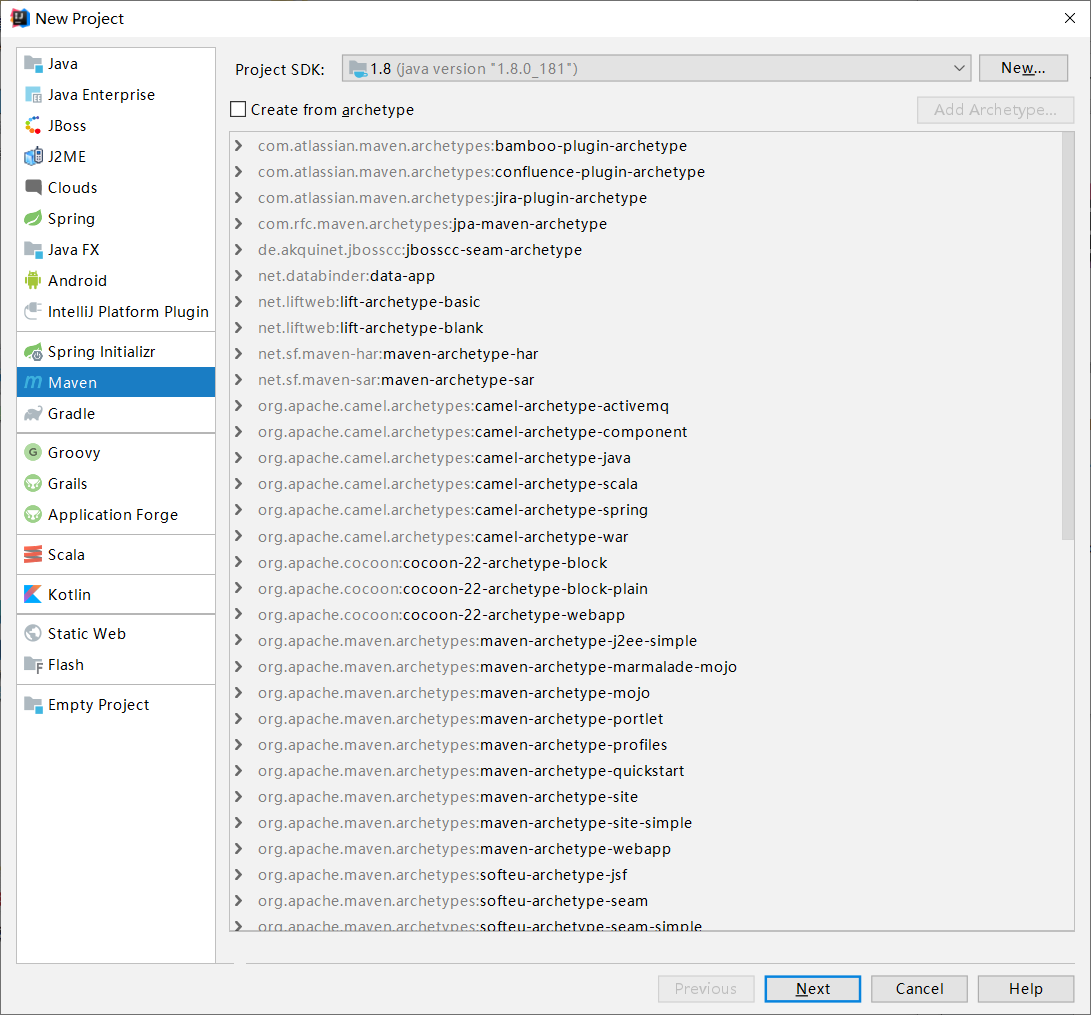Click the Spring Initializr icon
This screenshot has width=1091, height=1015.
(x=33, y=352)
